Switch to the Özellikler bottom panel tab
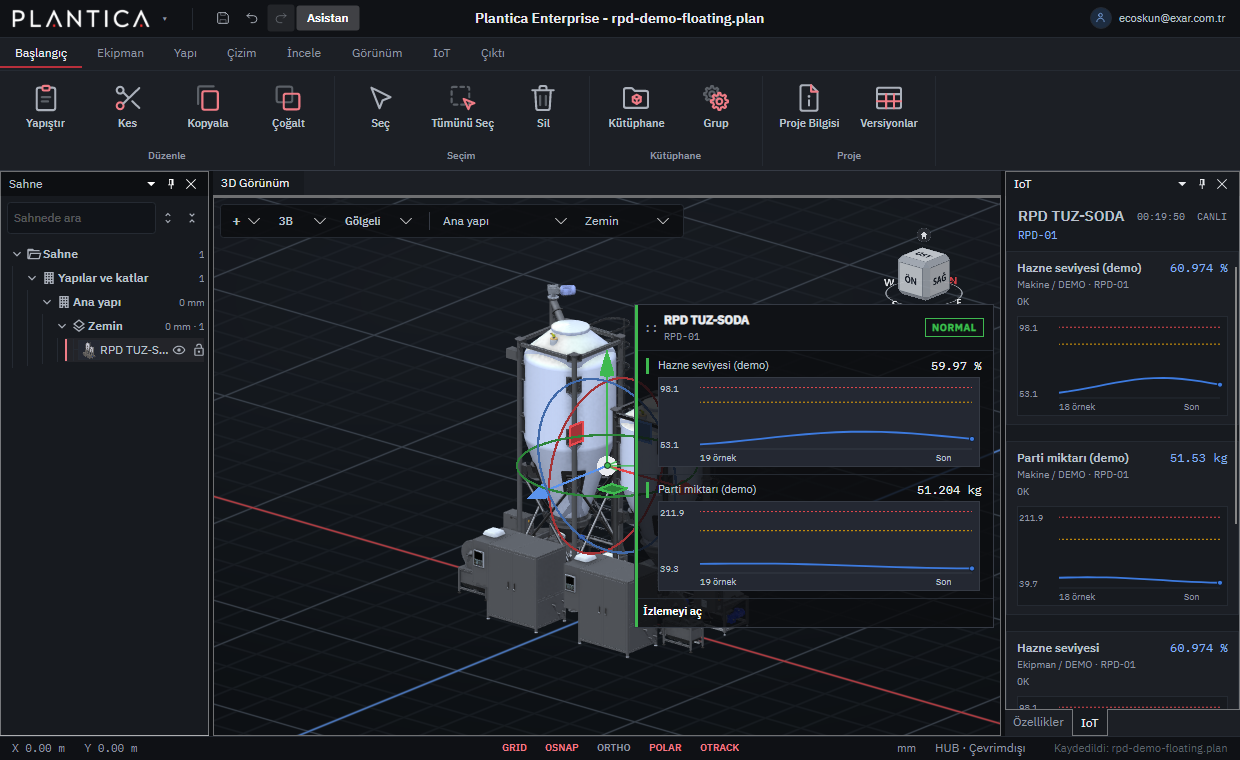The height and width of the screenshot is (760, 1240). (1038, 722)
